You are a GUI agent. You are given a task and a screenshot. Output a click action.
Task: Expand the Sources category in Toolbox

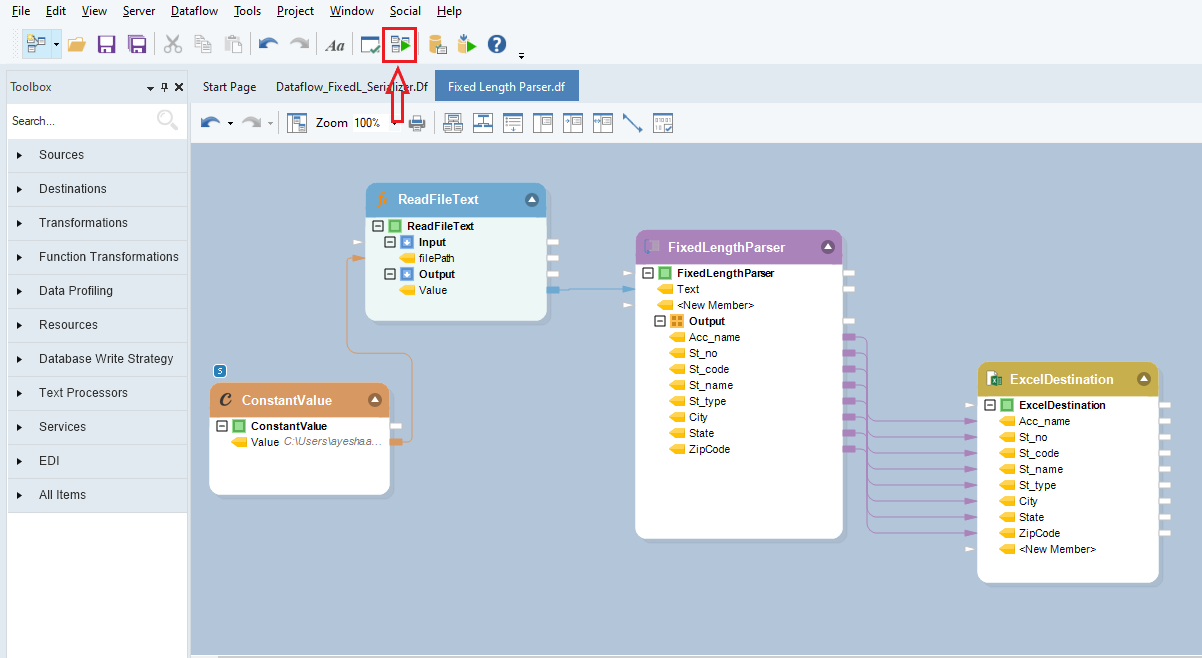61,155
